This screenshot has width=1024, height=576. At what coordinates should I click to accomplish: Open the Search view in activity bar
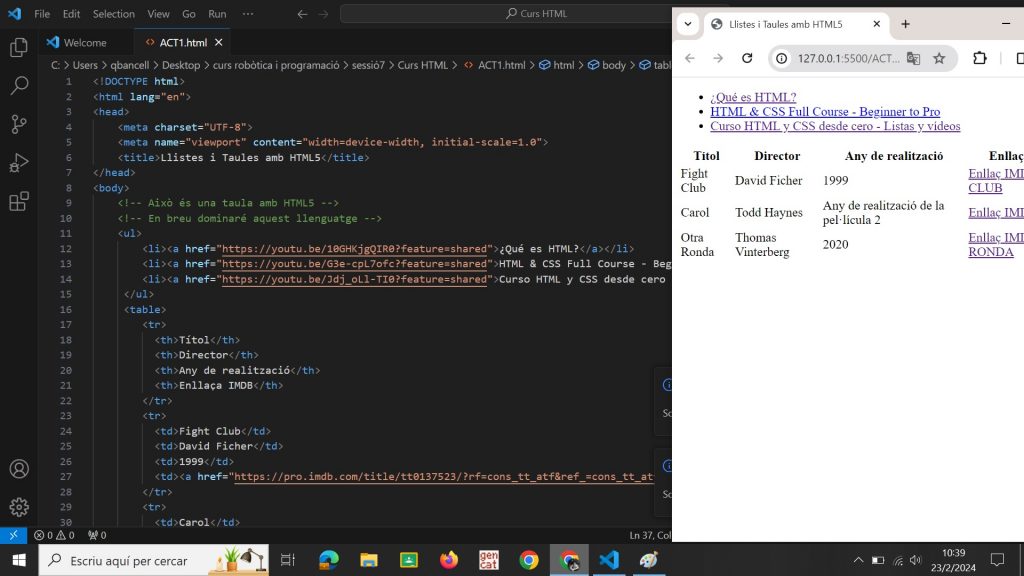tap(18, 86)
